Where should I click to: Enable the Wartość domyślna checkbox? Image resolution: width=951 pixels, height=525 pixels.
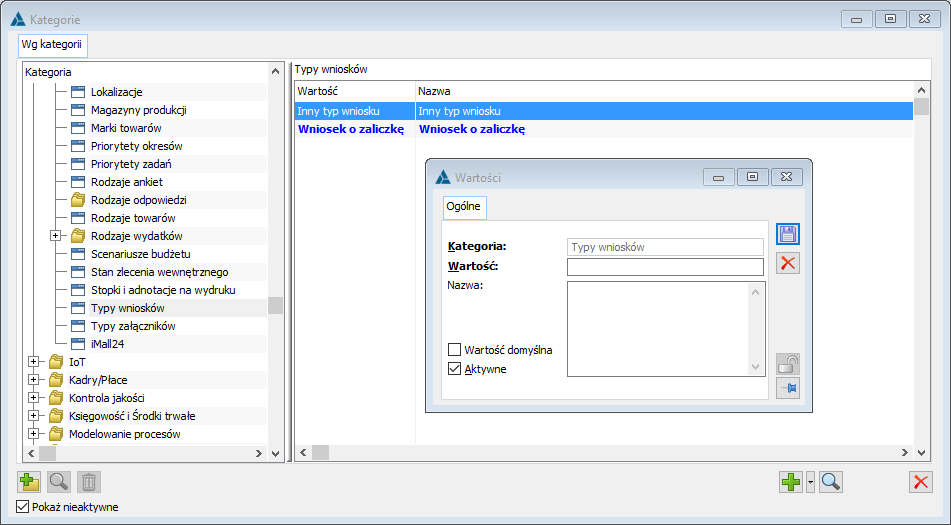point(454,349)
